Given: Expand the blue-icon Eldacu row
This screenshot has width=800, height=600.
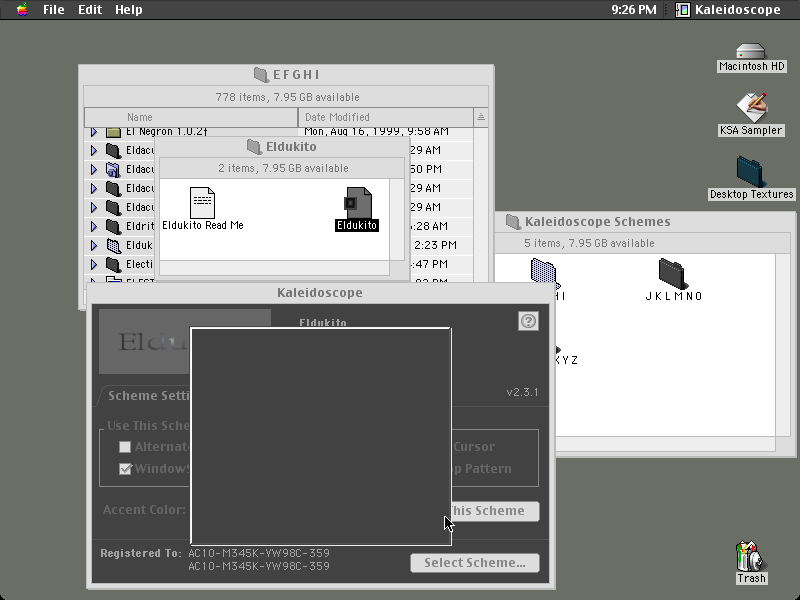Looking at the screenshot, I should coord(94,169).
